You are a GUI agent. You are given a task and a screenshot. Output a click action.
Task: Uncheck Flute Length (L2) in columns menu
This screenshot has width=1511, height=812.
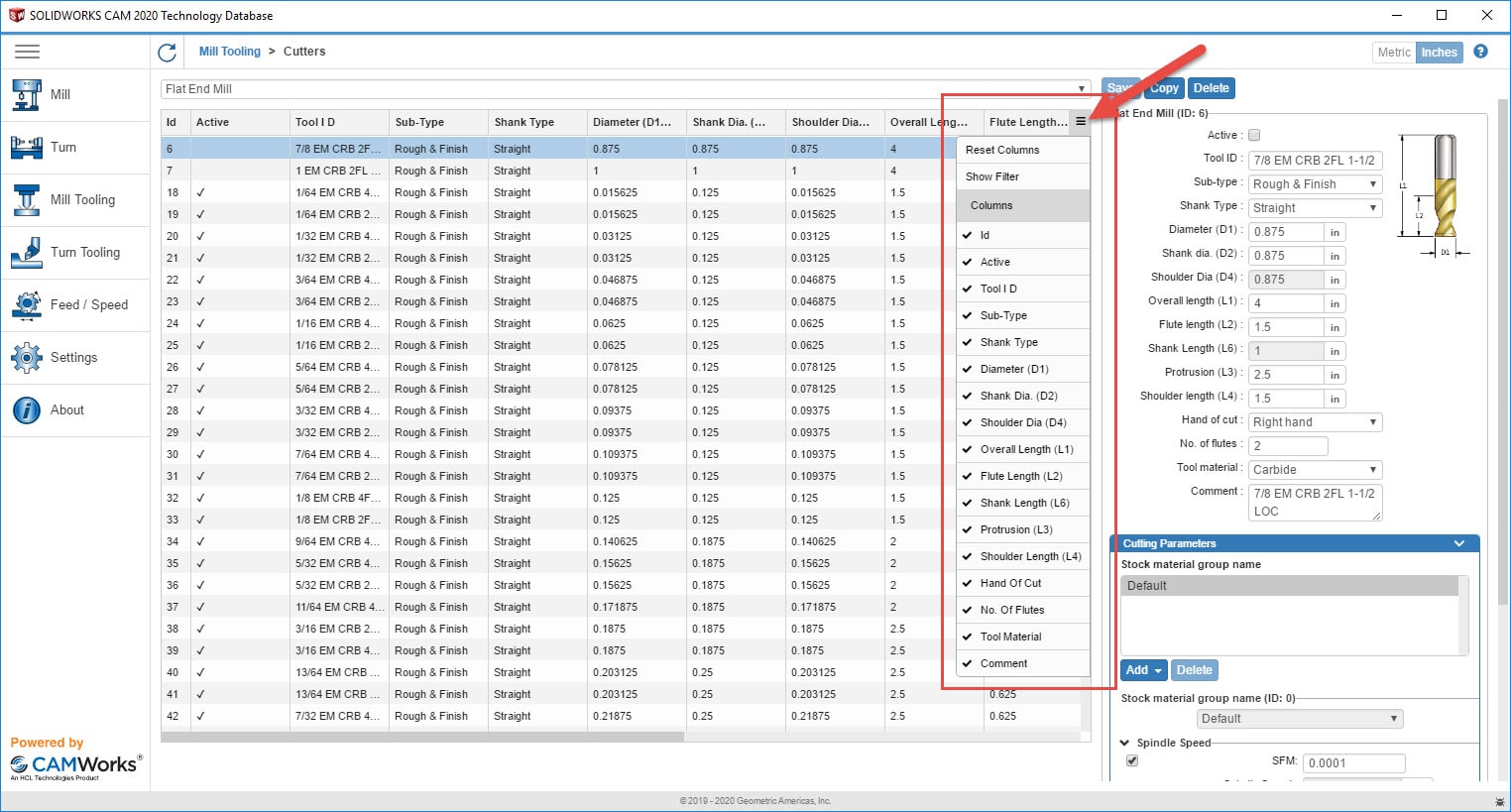point(1023,476)
